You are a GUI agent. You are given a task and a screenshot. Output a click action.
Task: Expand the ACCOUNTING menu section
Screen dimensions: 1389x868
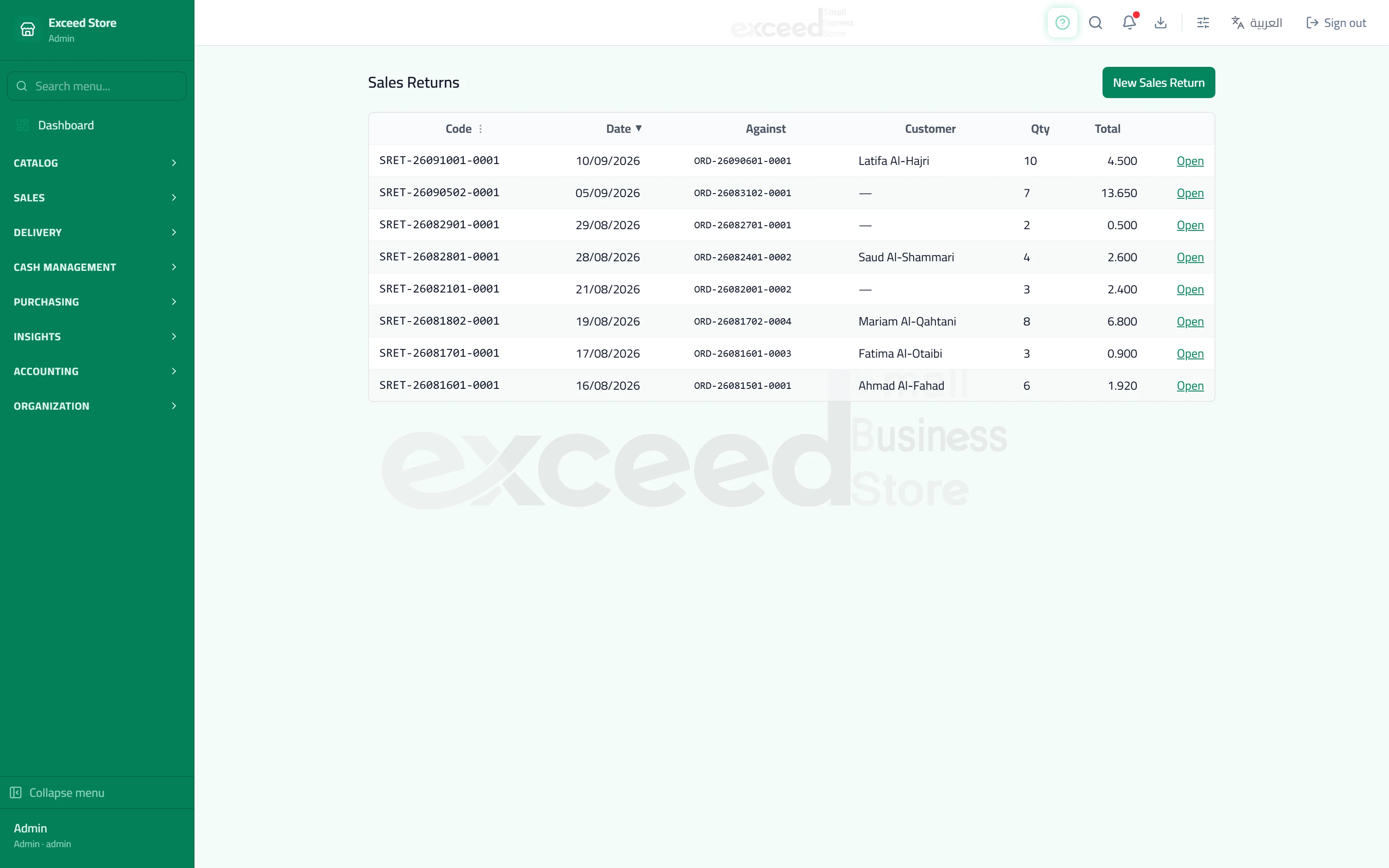(96, 372)
